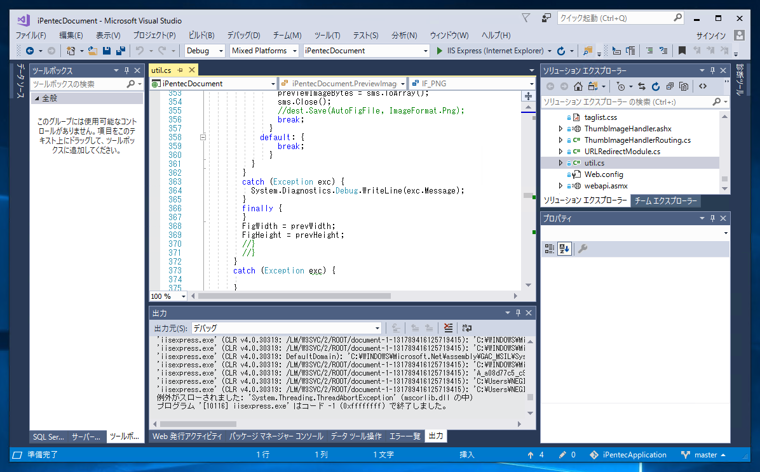
Task: Start debugging with the green IIS Express play button
Action: click(x=440, y=50)
